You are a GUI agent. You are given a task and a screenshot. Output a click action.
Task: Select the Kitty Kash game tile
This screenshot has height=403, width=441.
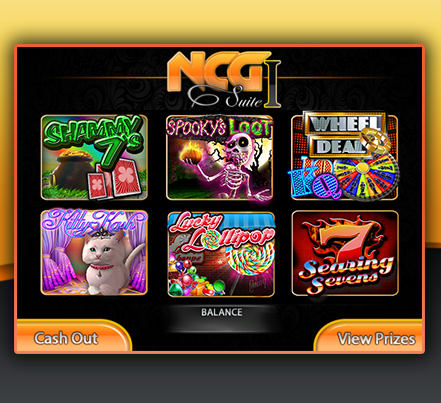[x=94, y=253]
